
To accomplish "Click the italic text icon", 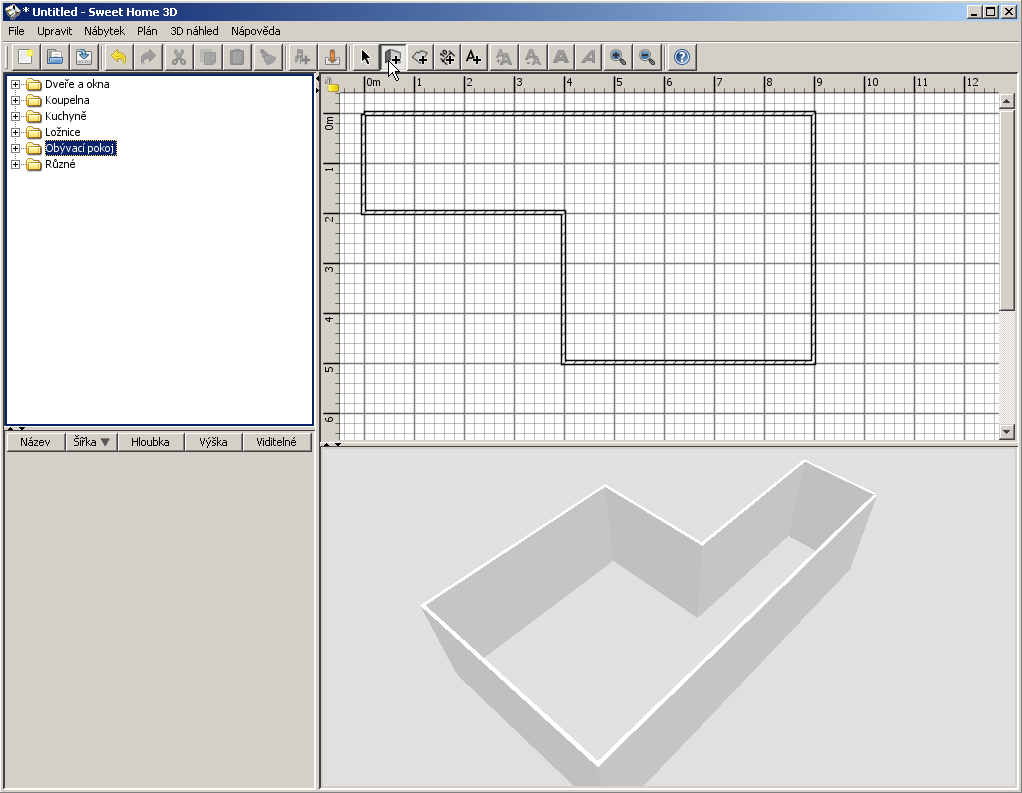I will pos(589,57).
